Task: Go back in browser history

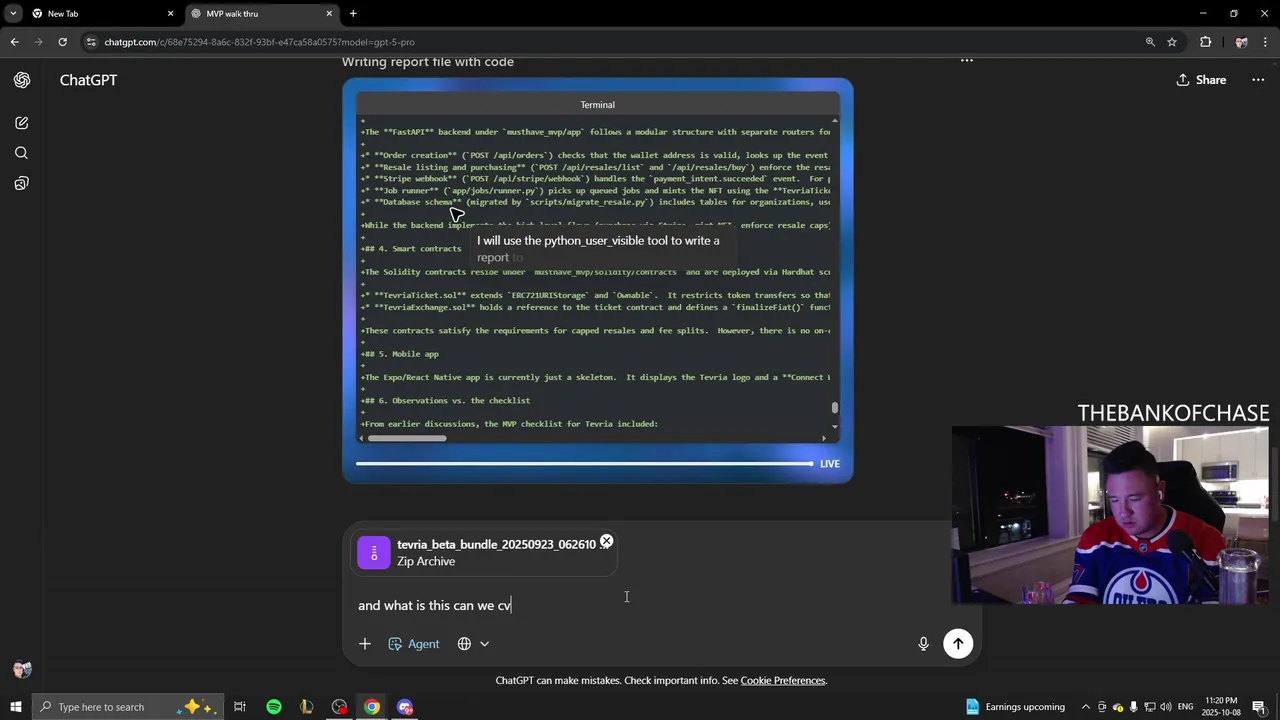Action: click(x=14, y=42)
